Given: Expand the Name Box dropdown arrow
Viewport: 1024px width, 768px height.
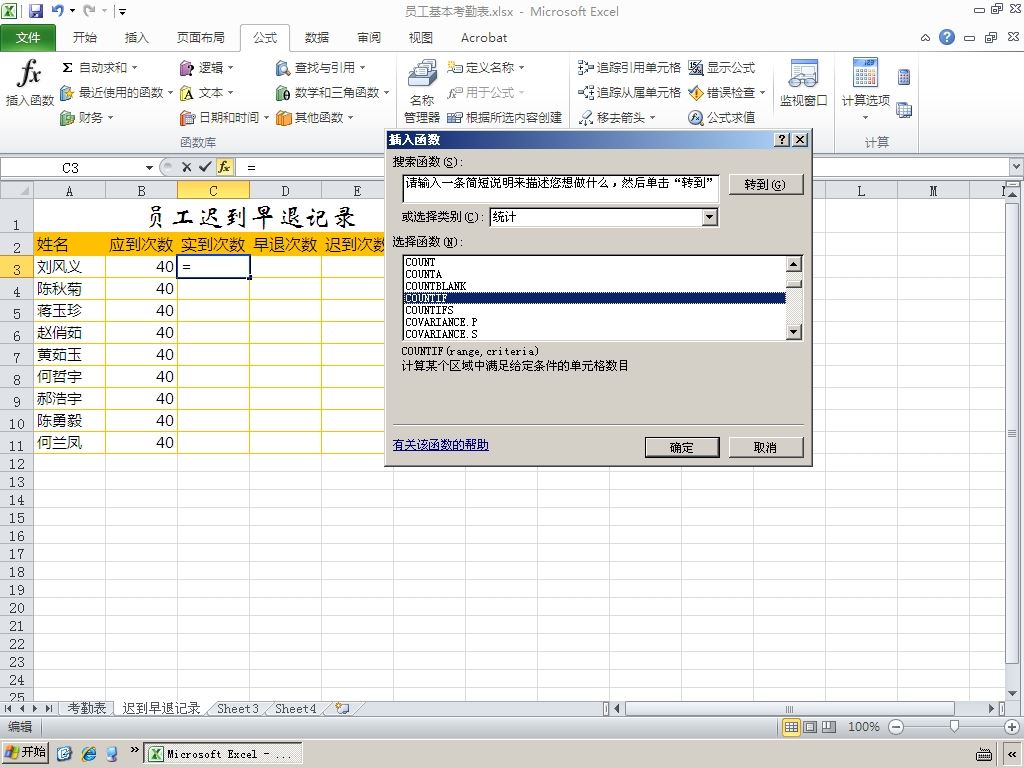Looking at the screenshot, I should pos(149,168).
